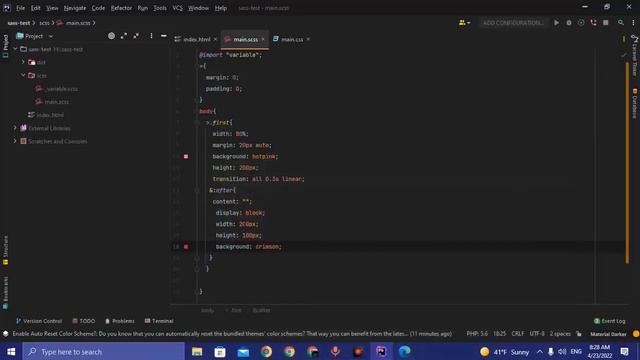Image resolution: width=640 pixels, height=360 pixels.
Task: Click sass-test breadcrumb in navigation bar
Action: [x=19, y=23]
